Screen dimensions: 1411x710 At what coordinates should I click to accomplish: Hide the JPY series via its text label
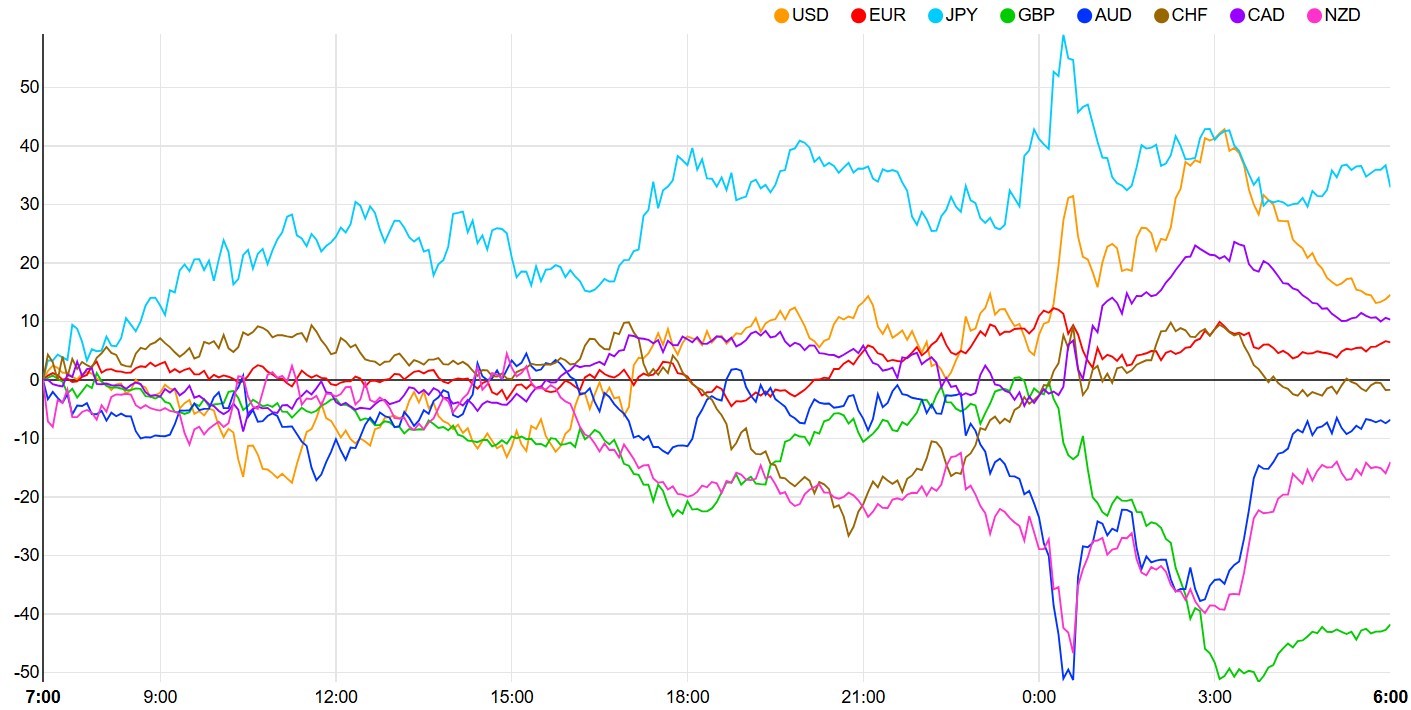[962, 15]
